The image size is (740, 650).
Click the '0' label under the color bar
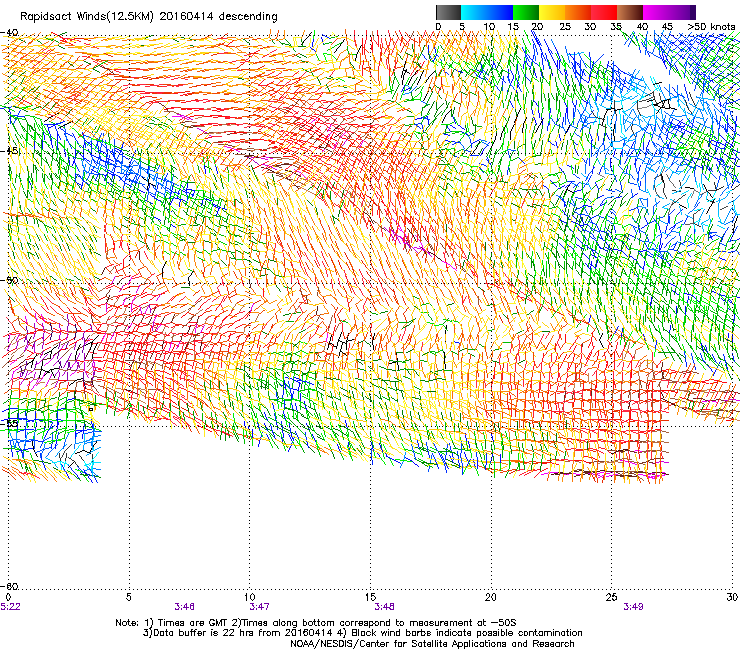click(x=438, y=27)
